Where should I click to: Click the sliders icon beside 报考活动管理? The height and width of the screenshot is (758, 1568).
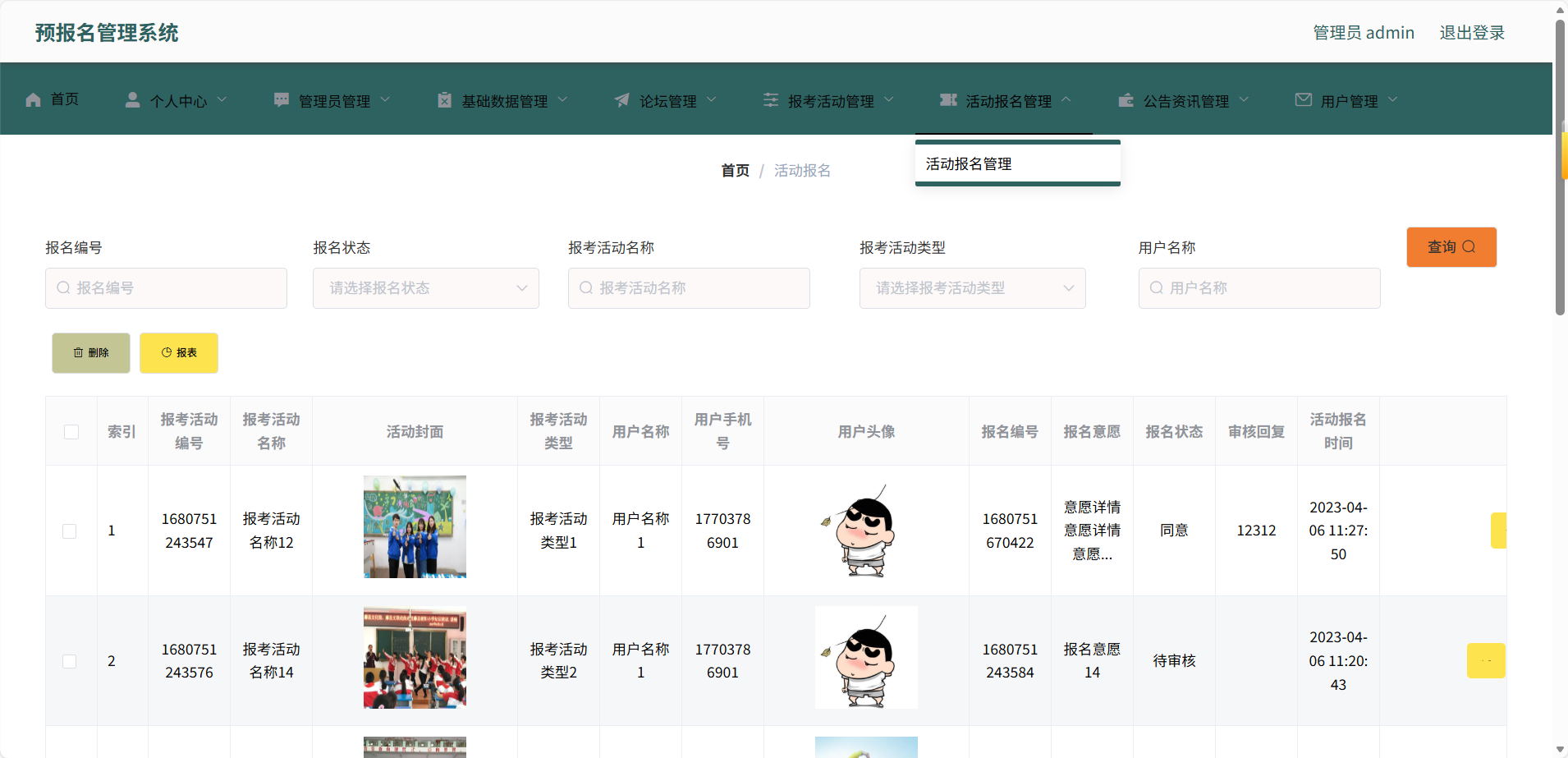(x=771, y=100)
